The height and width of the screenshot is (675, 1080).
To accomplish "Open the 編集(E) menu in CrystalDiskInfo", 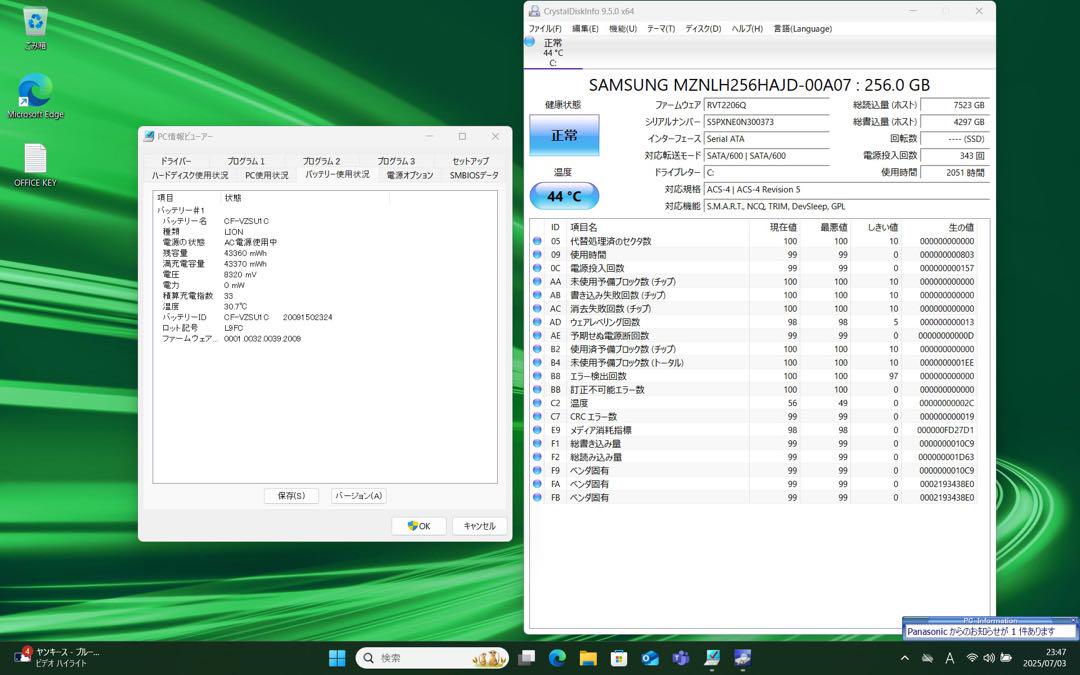I will coord(585,29).
